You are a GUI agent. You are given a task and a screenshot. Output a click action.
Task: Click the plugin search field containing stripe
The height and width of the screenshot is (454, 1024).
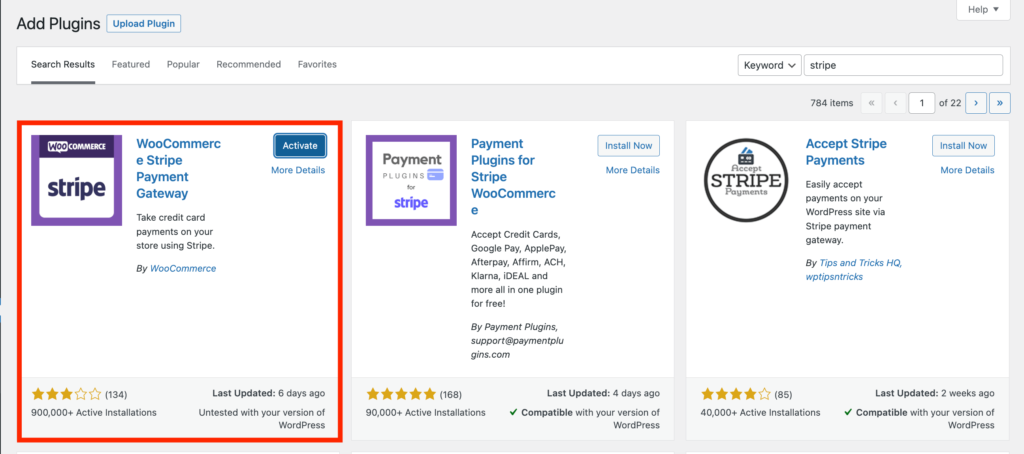pyautogui.click(x=903, y=65)
